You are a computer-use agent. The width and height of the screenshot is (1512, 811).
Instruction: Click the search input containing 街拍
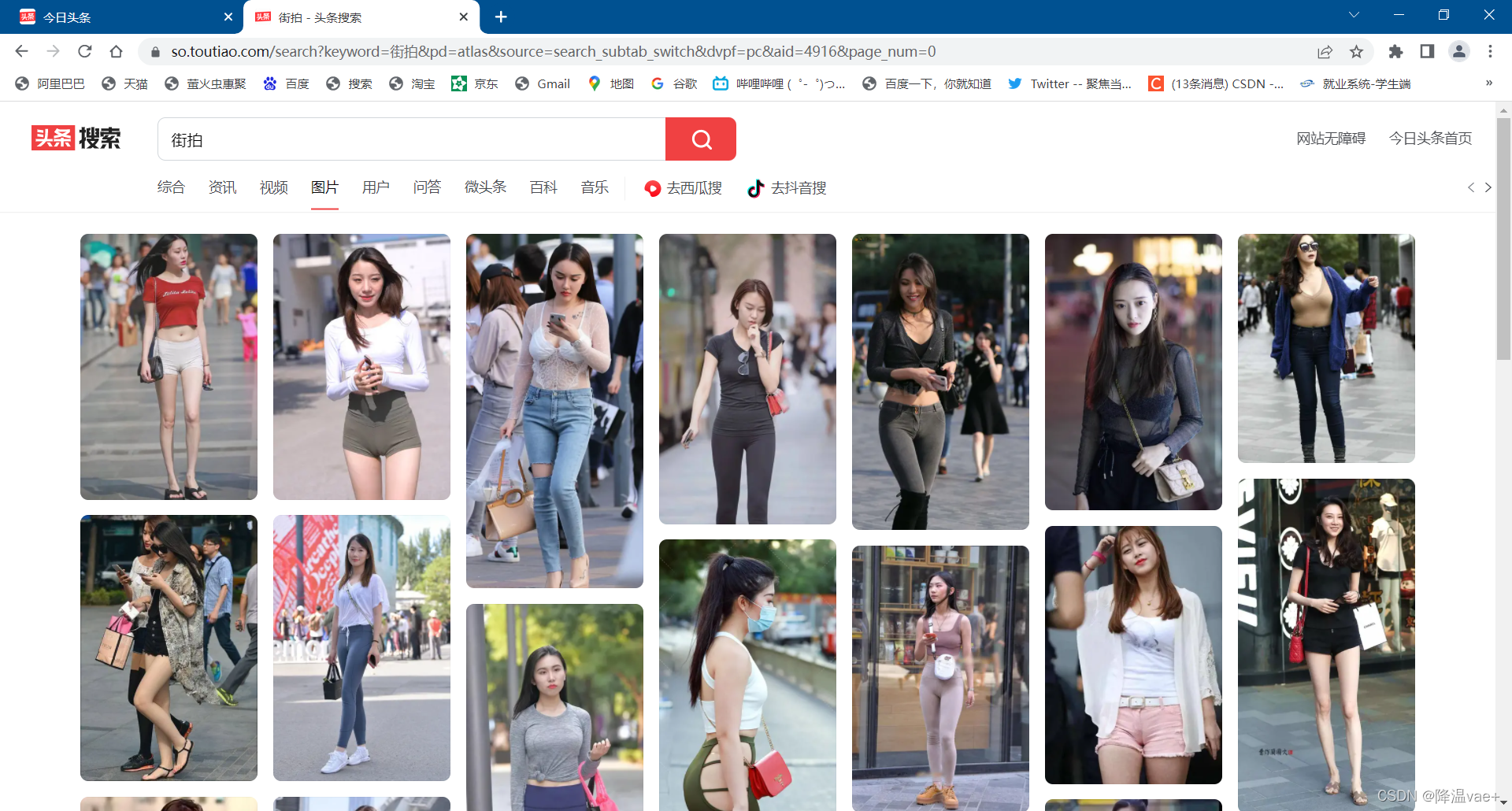click(412, 139)
